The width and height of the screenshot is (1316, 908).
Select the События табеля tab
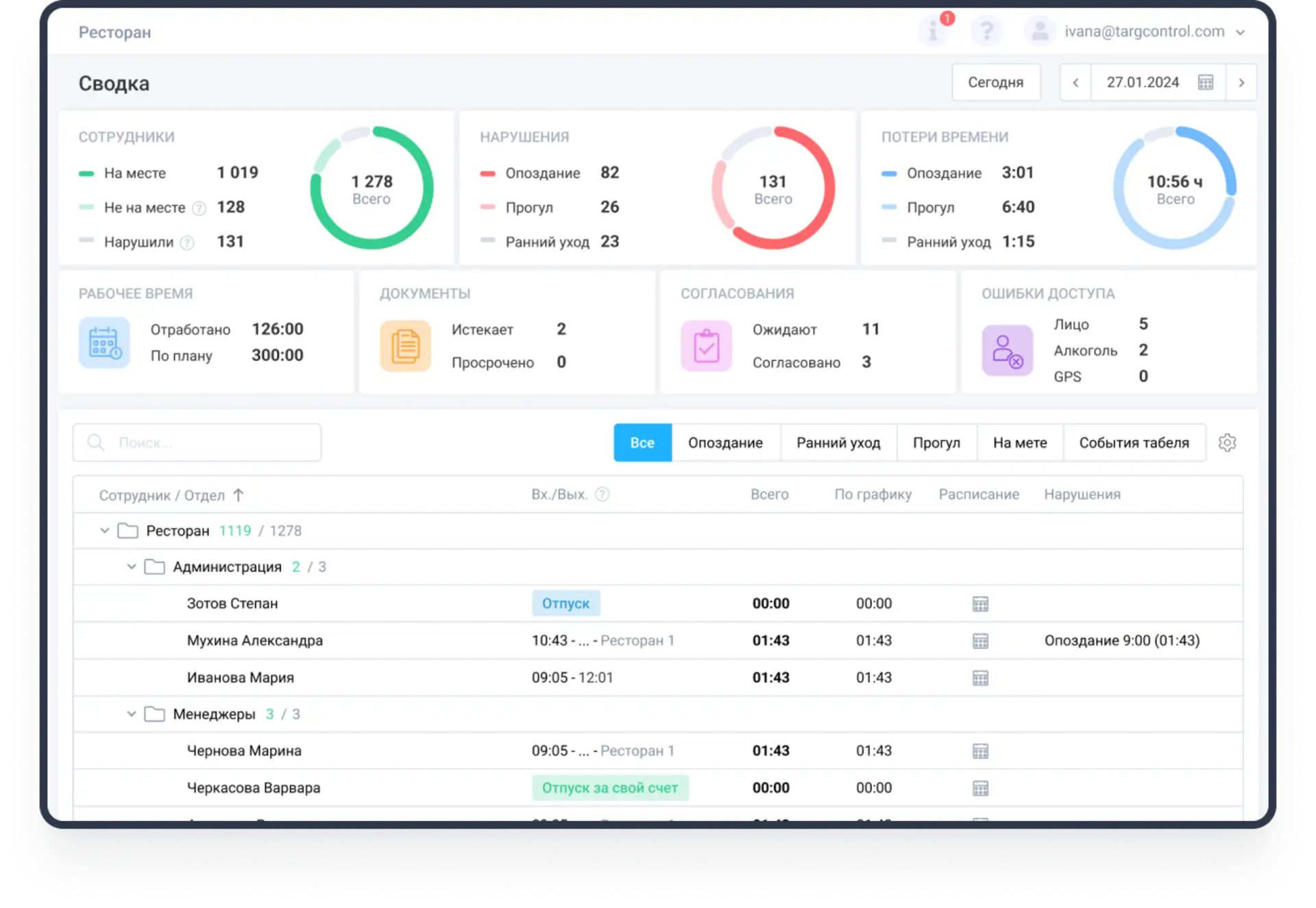click(1134, 443)
